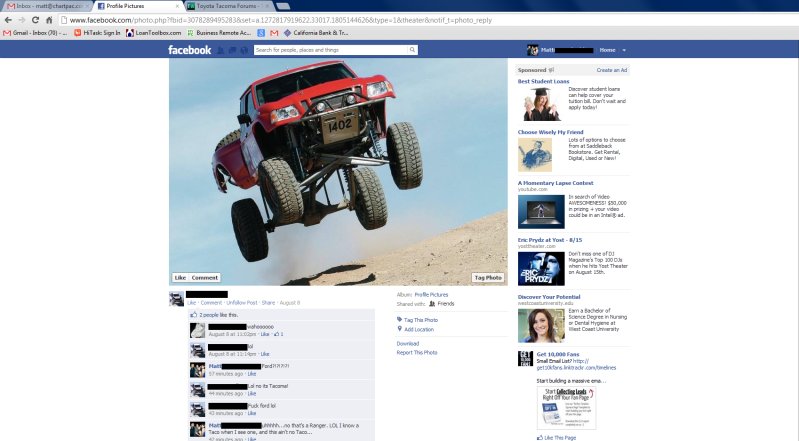Open A Momentary Lapse Contest ad title
The width and height of the screenshot is (799, 441).
(555, 183)
